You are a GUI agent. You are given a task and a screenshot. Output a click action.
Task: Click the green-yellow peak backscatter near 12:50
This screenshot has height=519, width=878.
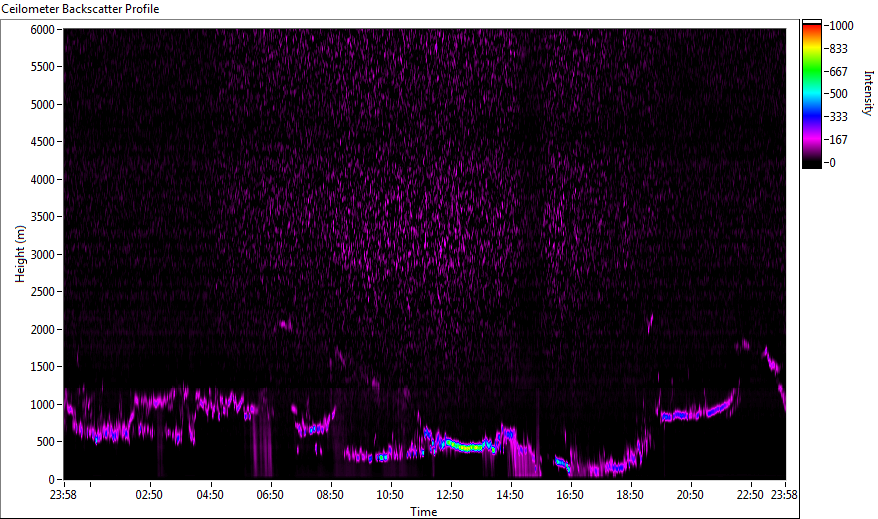(x=464, y=446)
